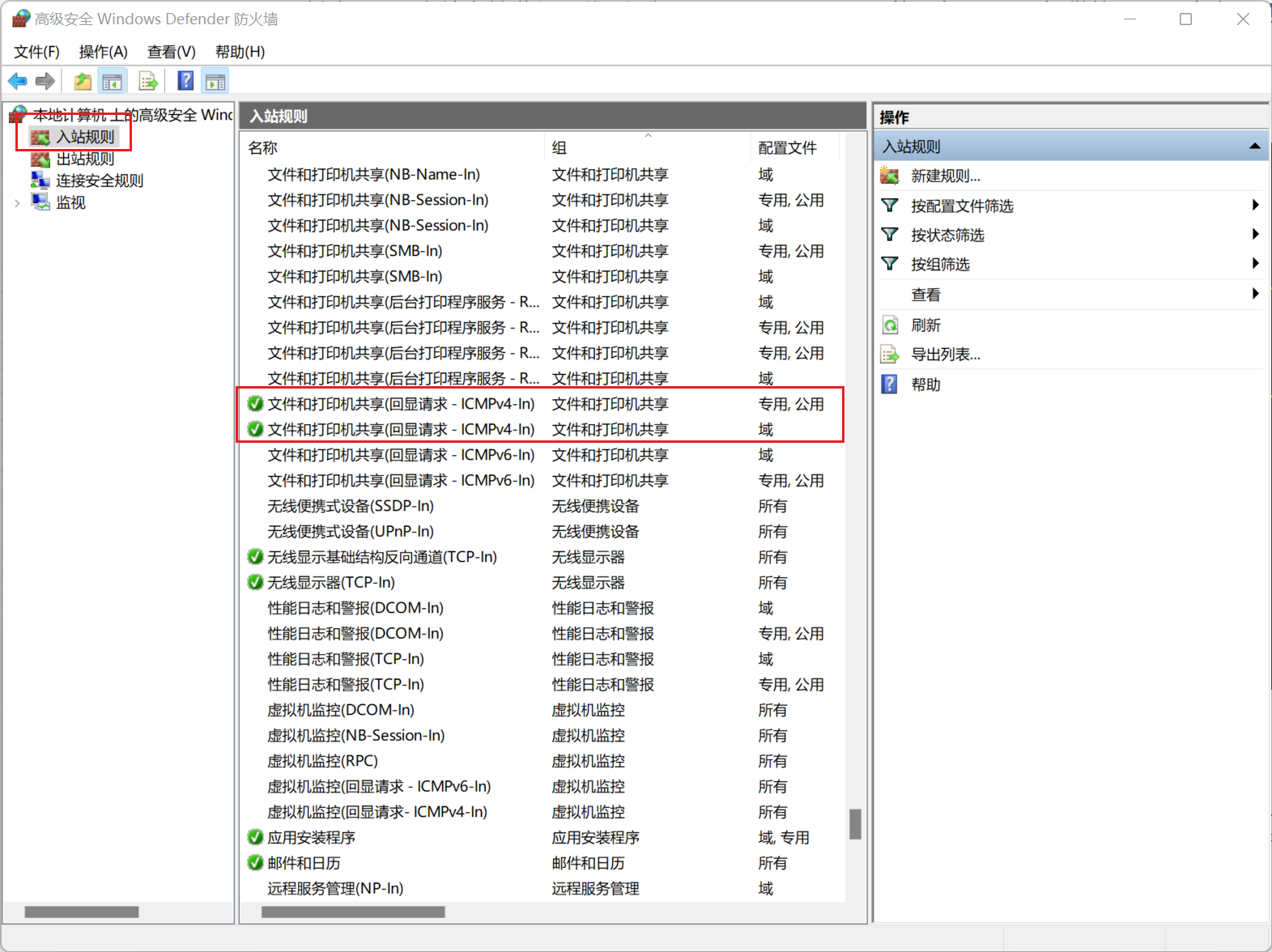Open the 查看 submenu arrow

[1255, 293]
